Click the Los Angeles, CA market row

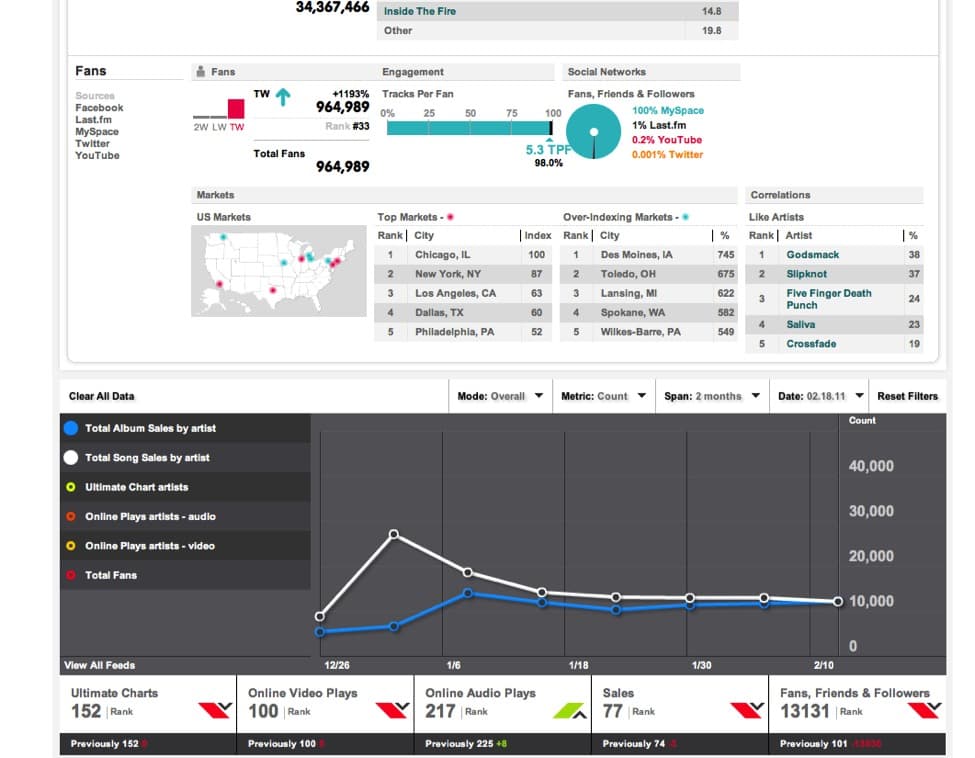463,293
